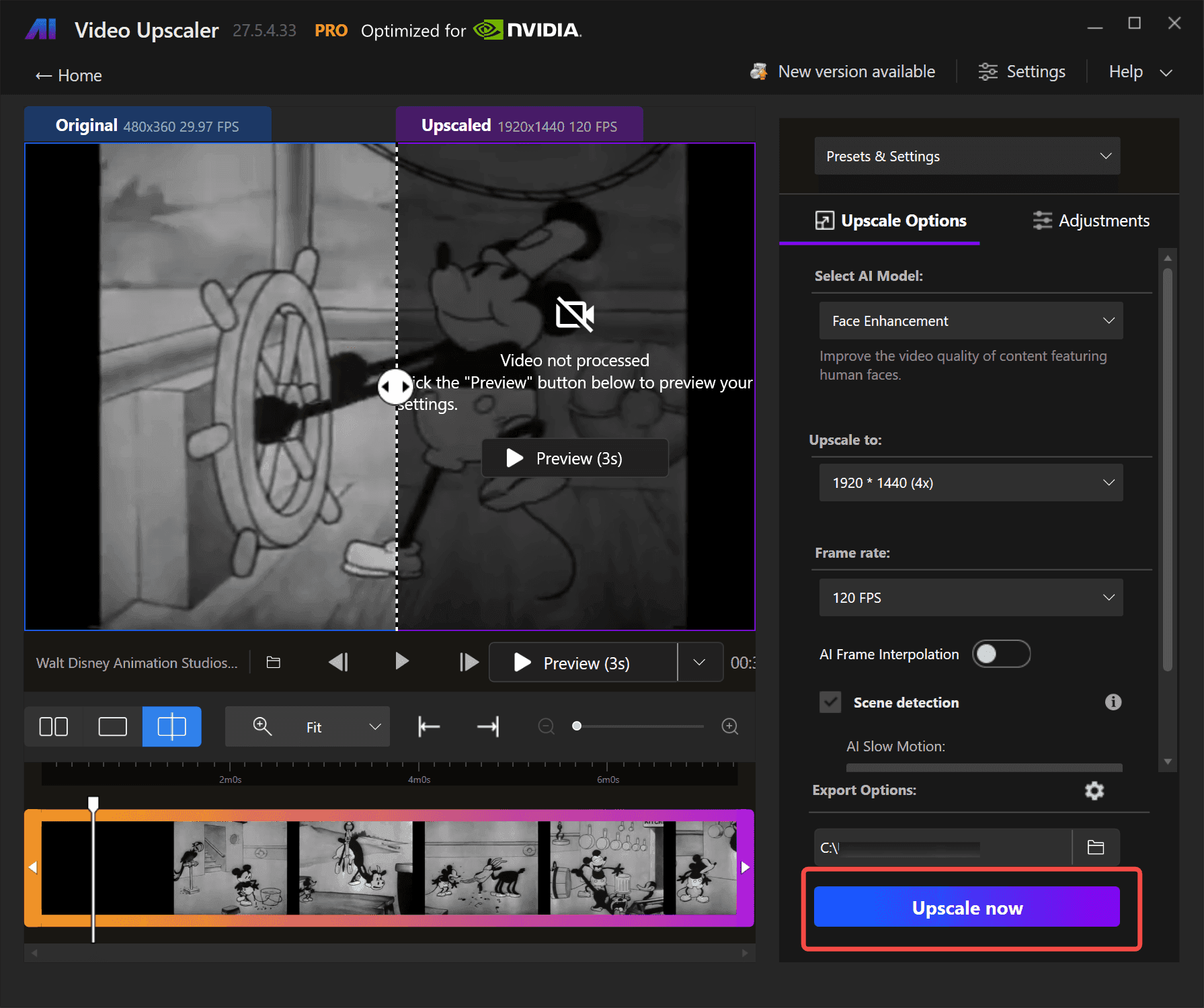The width and height of the screenshot is (1204, 1008).
Task: Open the 1920 * 1440 (4x) resolution dropdown
Action: (971, 482)
